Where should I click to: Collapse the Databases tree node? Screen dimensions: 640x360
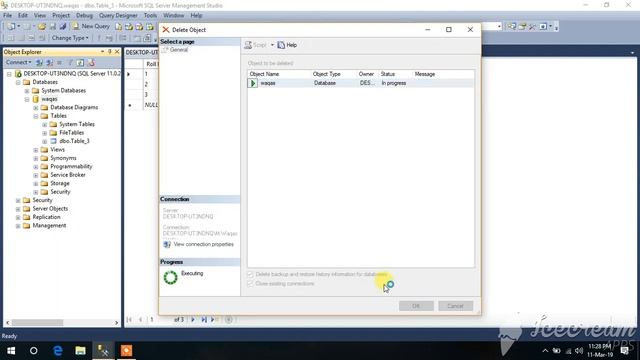[x=18, y=82]
